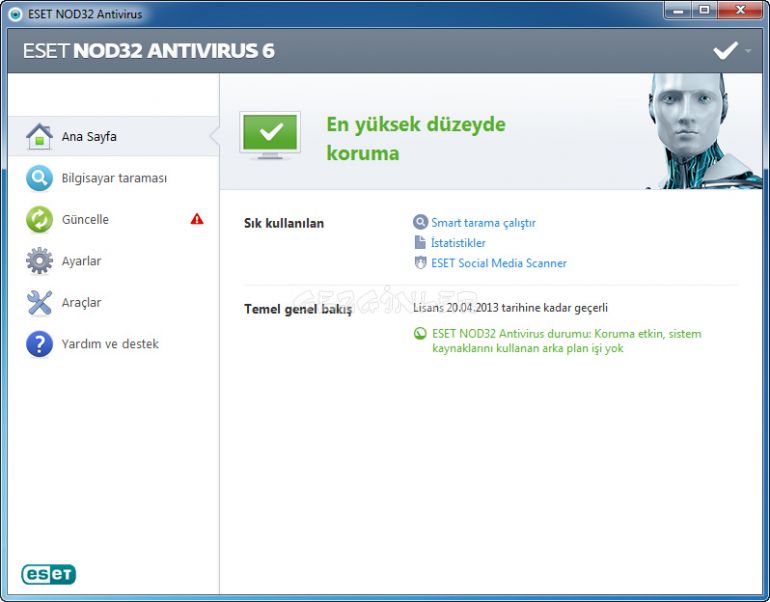Run Smart tarama çalıştır link
The width and height of the screenshot is (770, 602).
point(483,223)
